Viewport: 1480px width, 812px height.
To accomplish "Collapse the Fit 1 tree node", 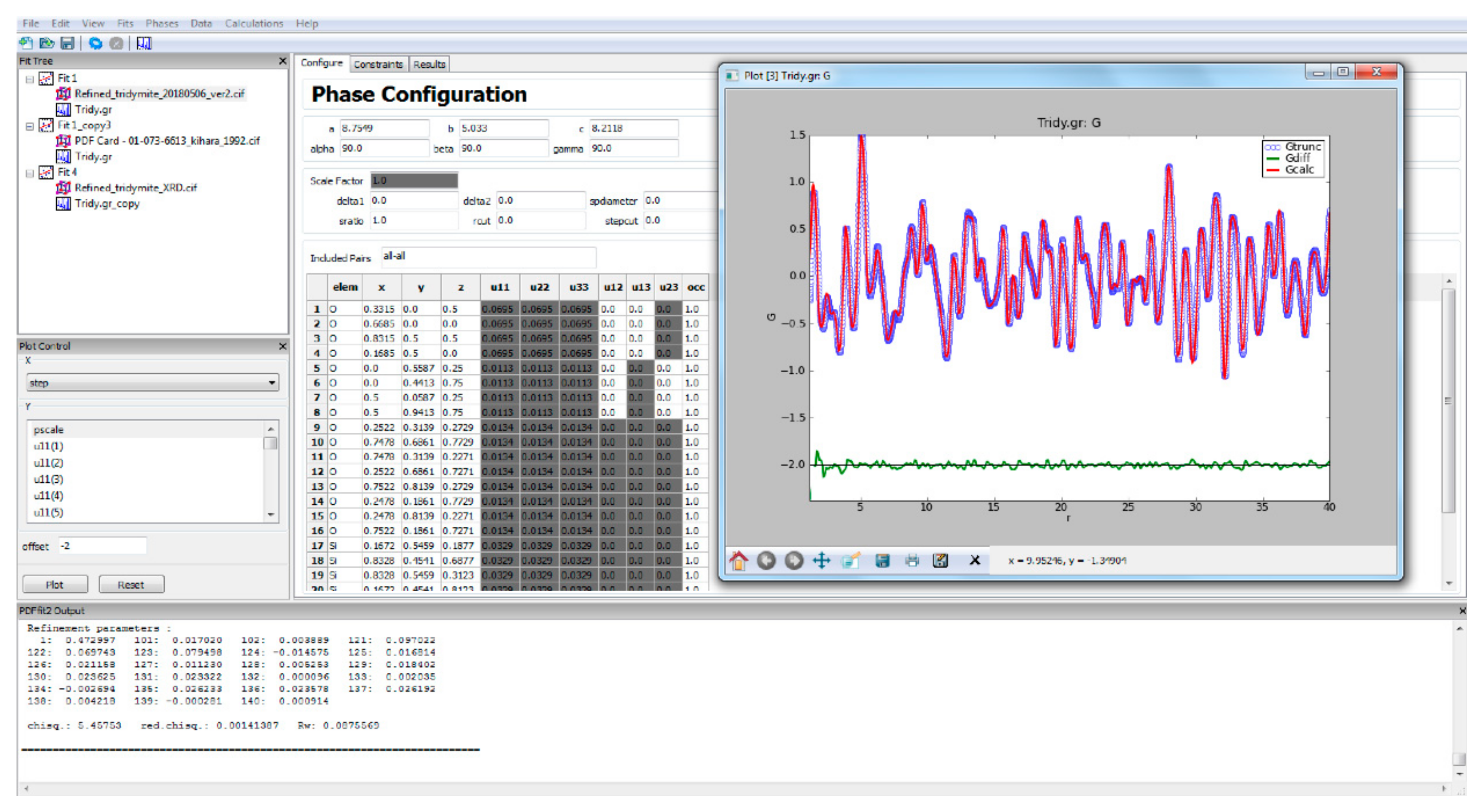I will coord(30,79).
